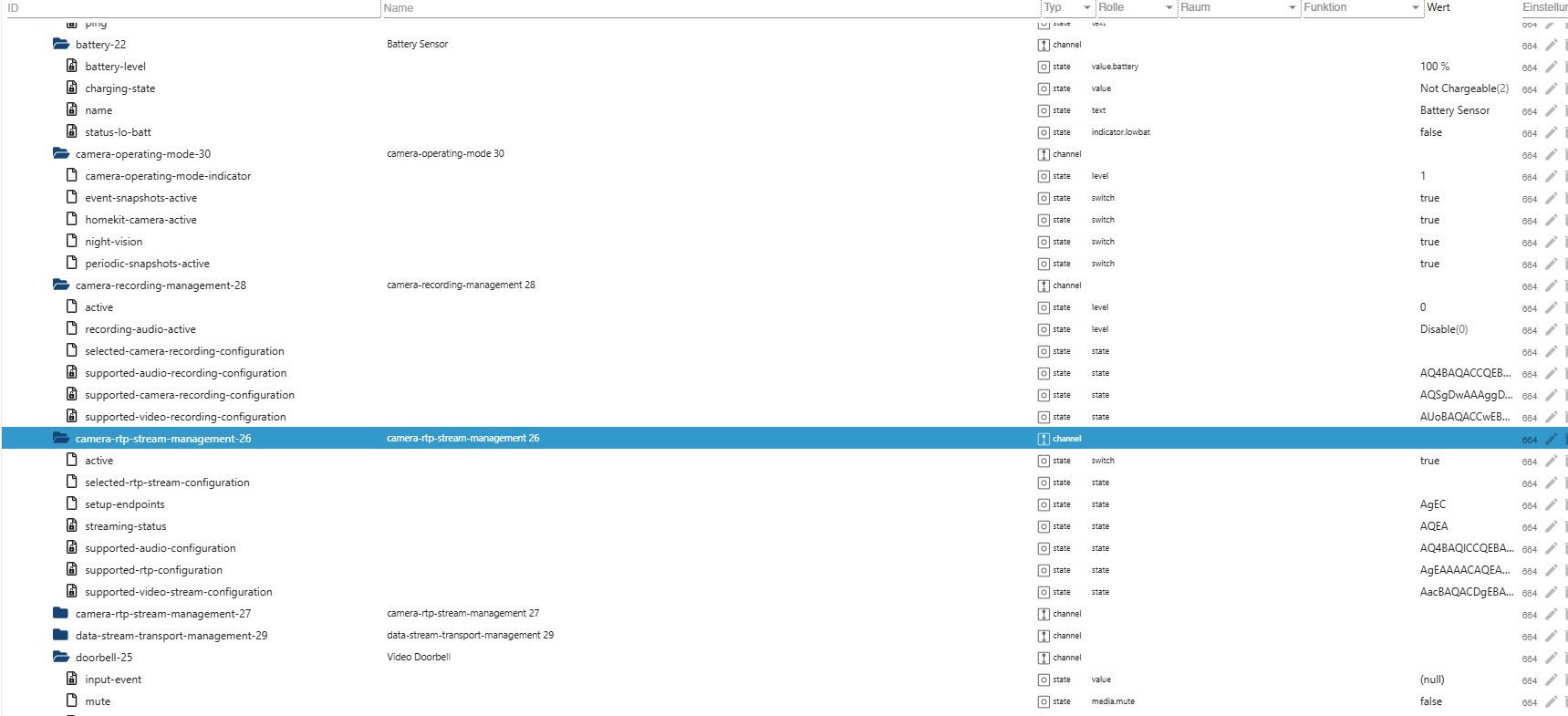Click the 'Battery Sensor' value in name row

coord(1455,110)
